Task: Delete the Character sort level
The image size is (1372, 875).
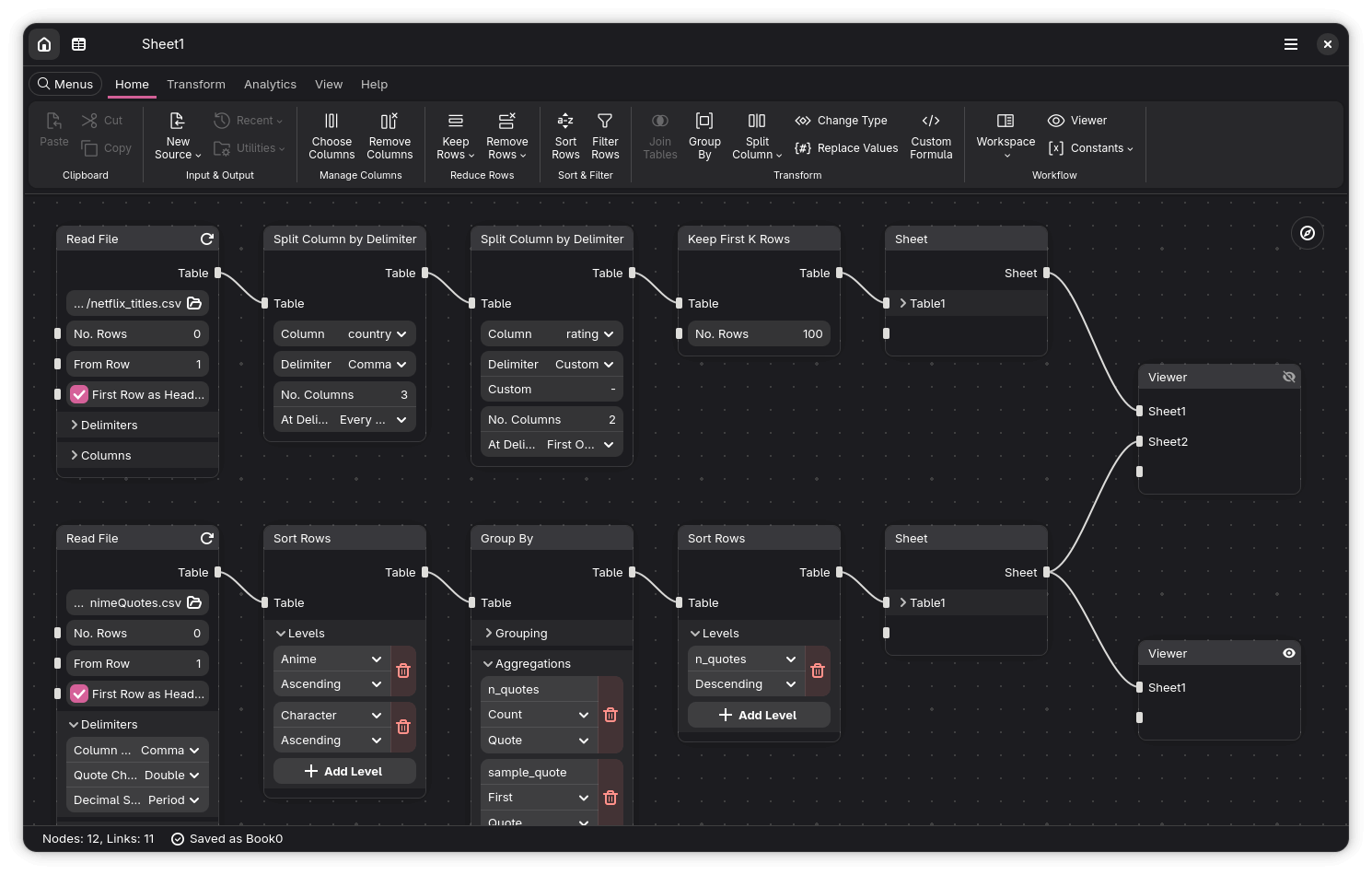Action: pyautogui.click(x=403, y=727)
